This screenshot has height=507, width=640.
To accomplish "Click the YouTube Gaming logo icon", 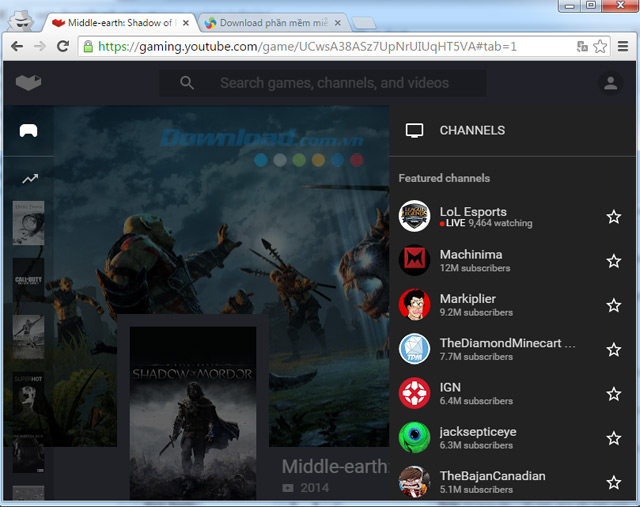I will tap(28, 82).
